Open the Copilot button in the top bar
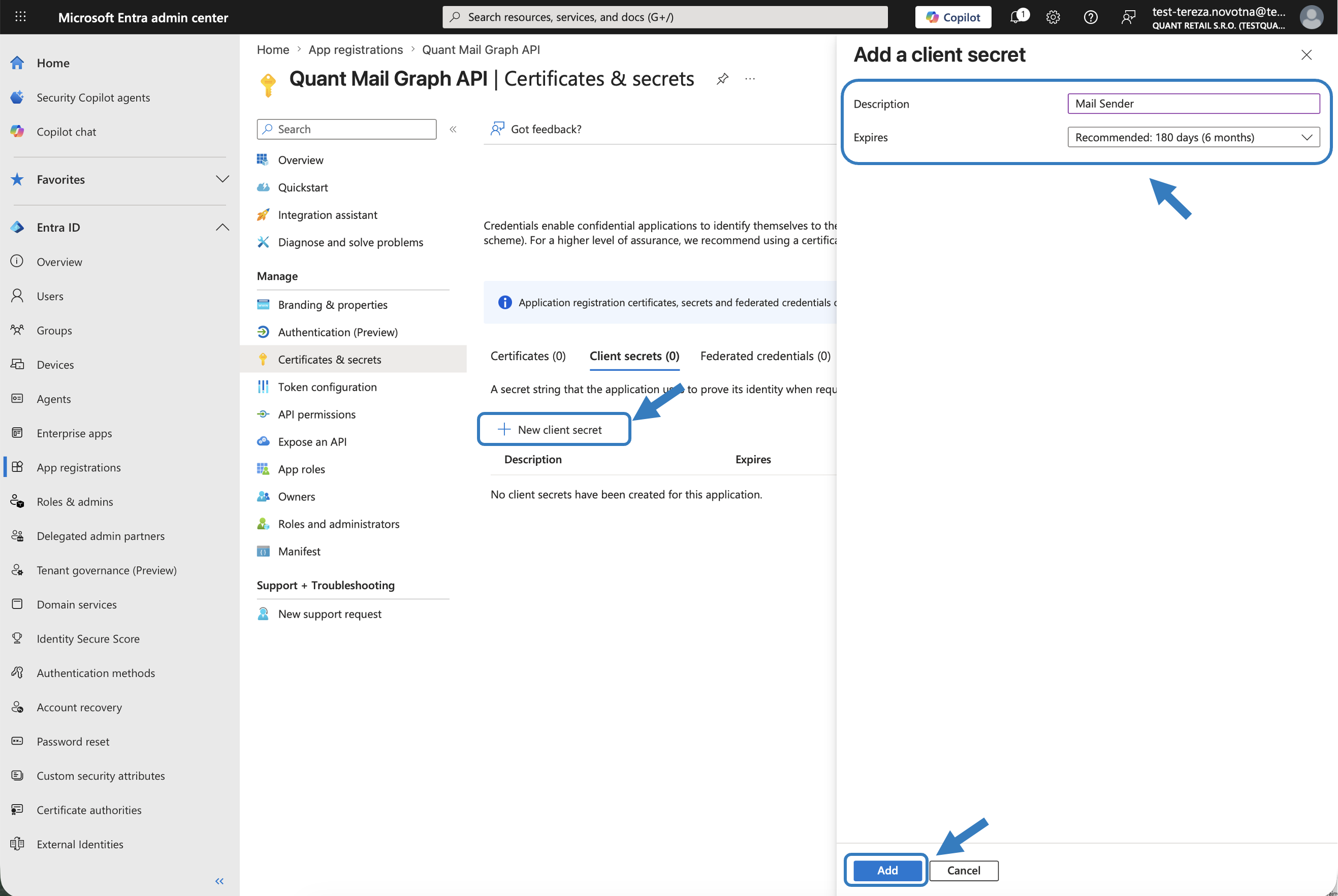The height and width of the screenshot is (896, 1338). point(953,17)
